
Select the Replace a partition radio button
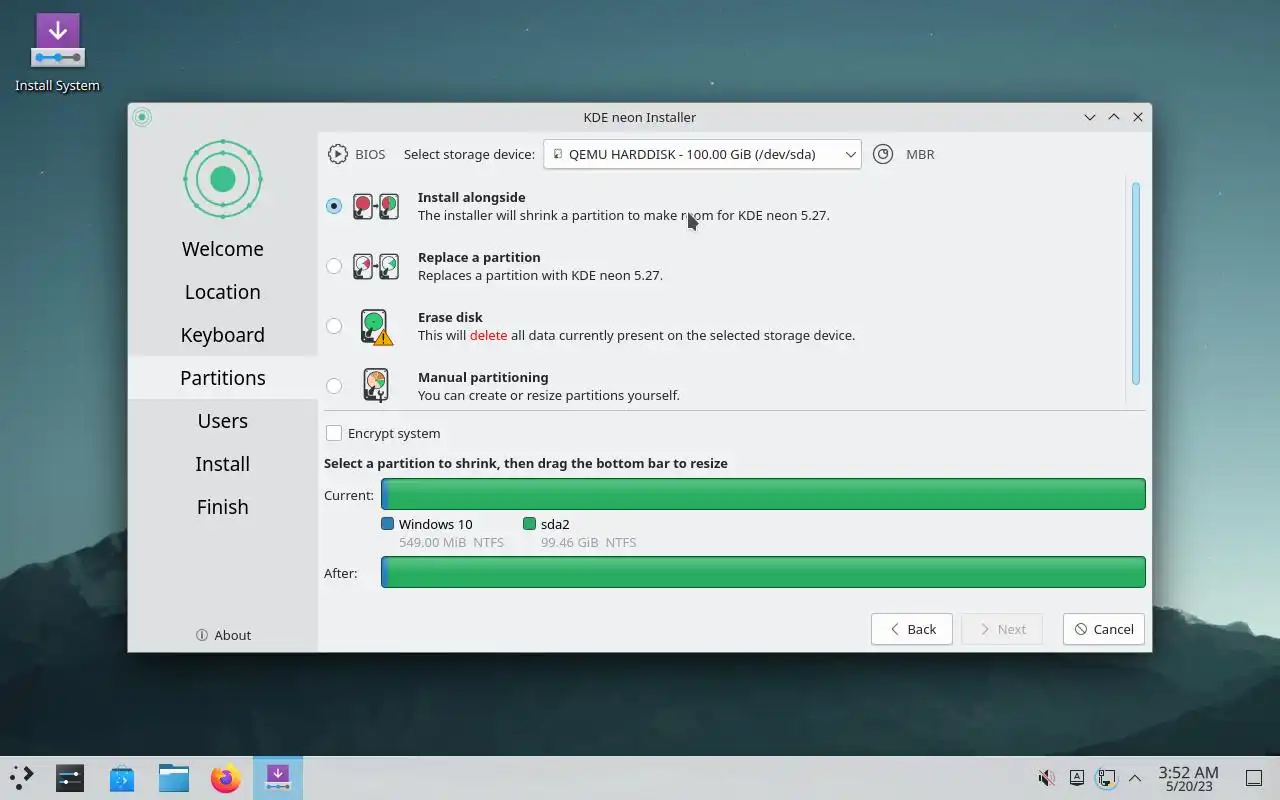point(334,266)
